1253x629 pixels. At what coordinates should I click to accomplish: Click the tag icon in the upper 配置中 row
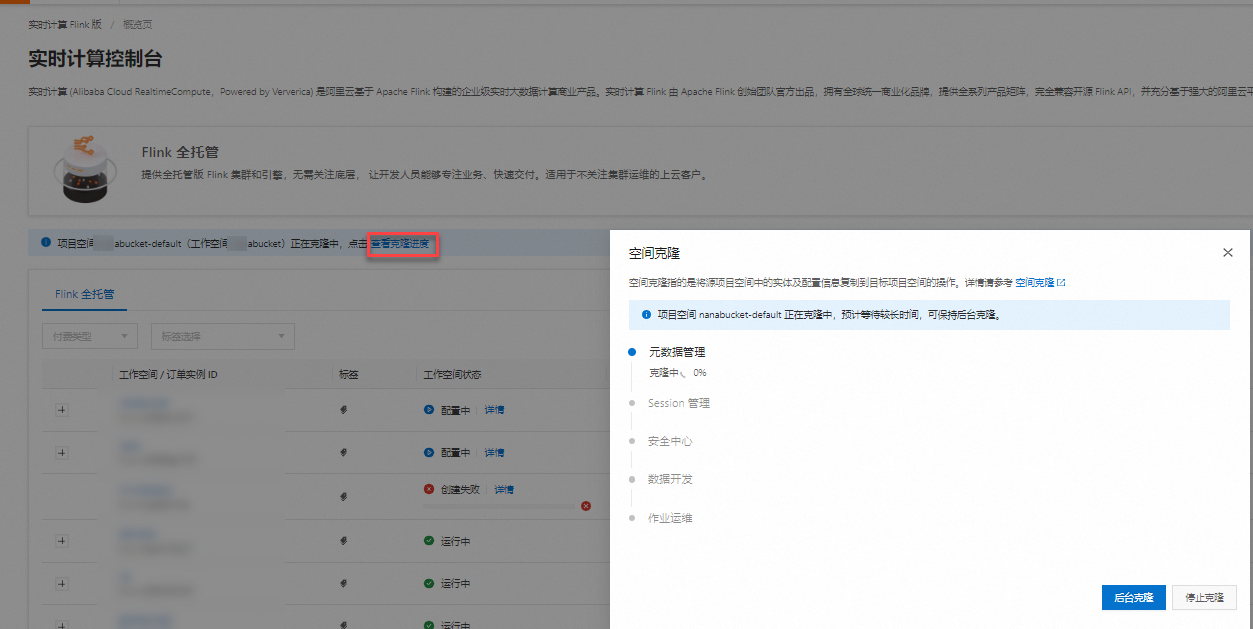coord(343,410)
